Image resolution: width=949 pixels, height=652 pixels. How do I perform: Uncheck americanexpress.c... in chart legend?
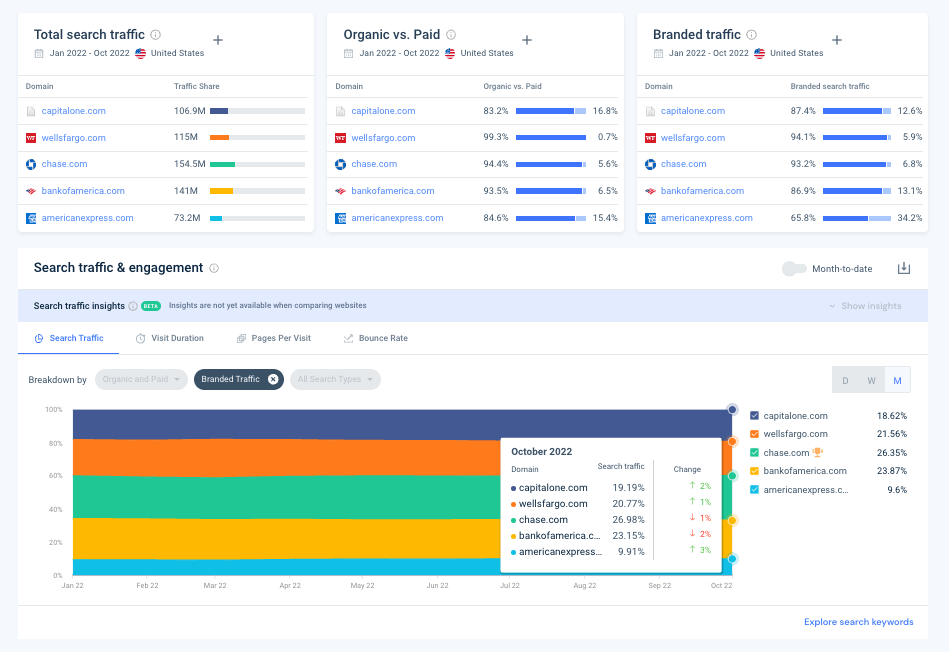click(754, 490)
